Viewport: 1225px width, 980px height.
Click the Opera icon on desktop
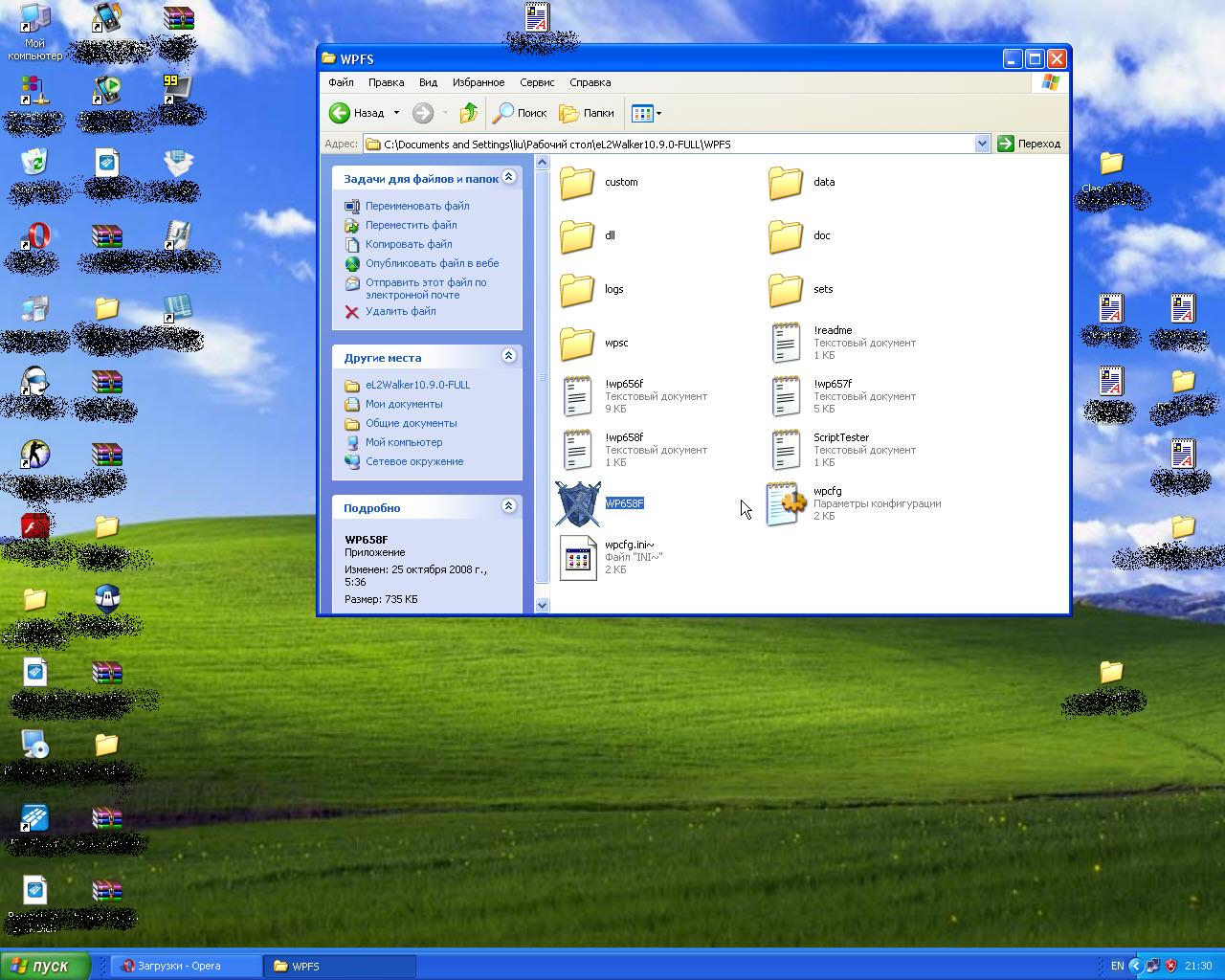(x=35, y=235)
